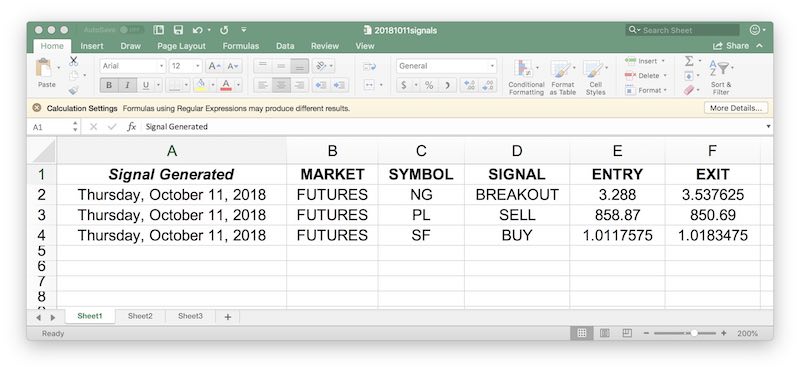Click the Fill down icon

point(688,76)
